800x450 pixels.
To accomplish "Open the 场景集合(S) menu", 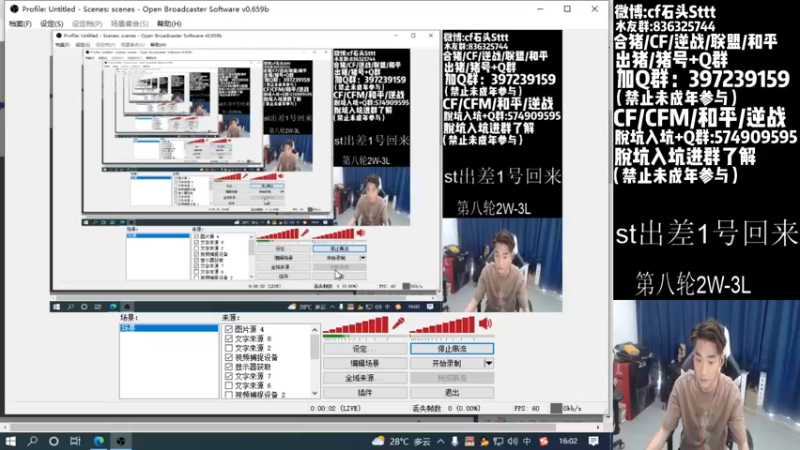I will tap(129, 23).
